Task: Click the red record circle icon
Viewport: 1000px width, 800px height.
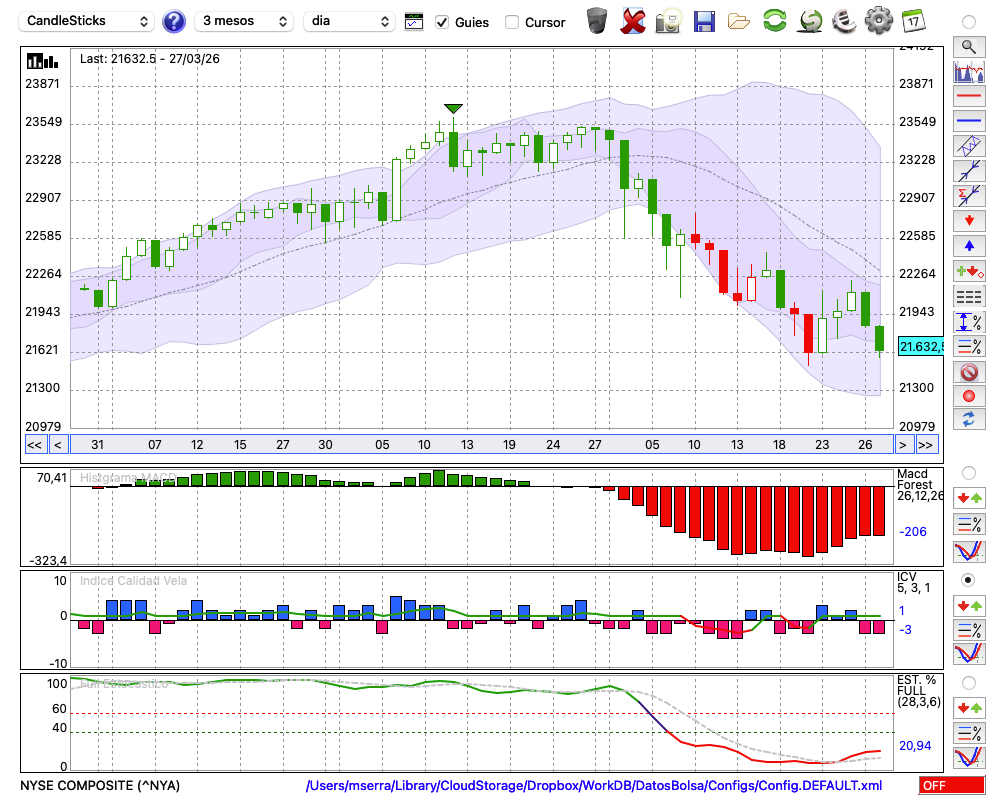Action: 969,396
